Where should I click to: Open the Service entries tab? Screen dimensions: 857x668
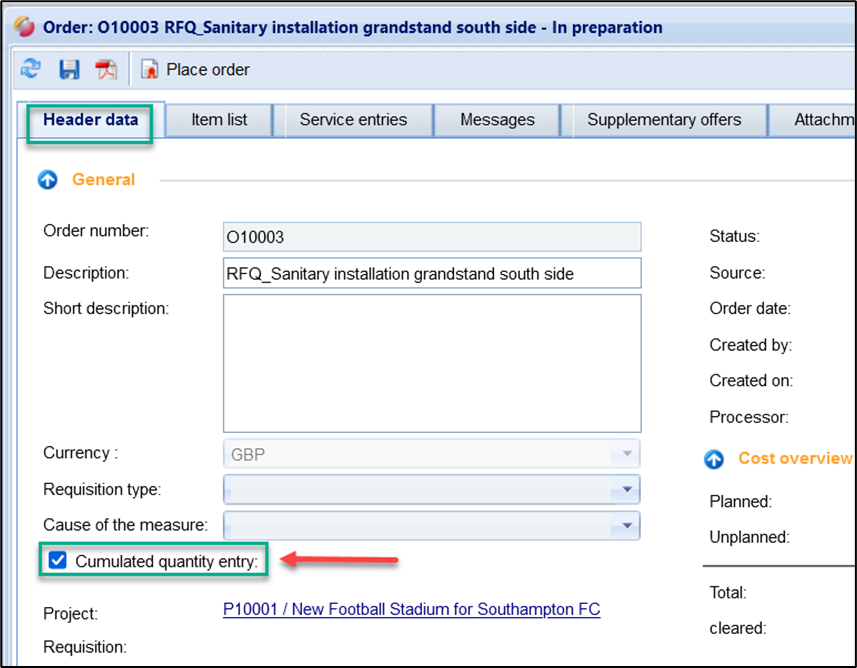(x=353, y=120)
